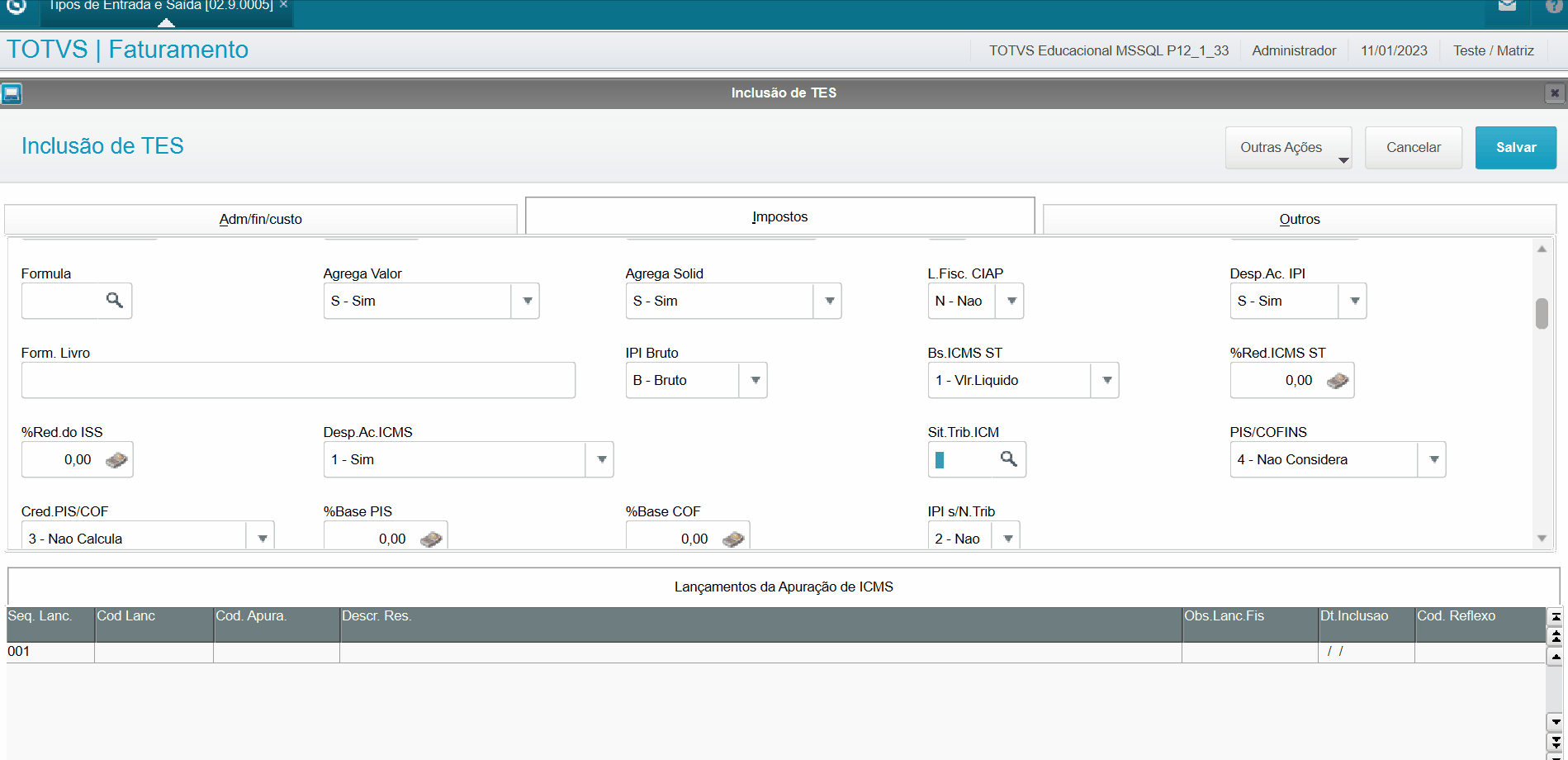This screenshot has width=1568, height=760.
Task: Select grid row 001
Action: [x=776, y=652]
